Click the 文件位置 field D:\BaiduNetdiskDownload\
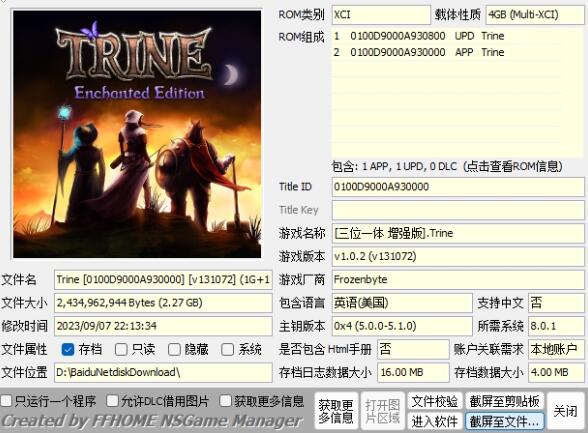 tap(163, 373)
